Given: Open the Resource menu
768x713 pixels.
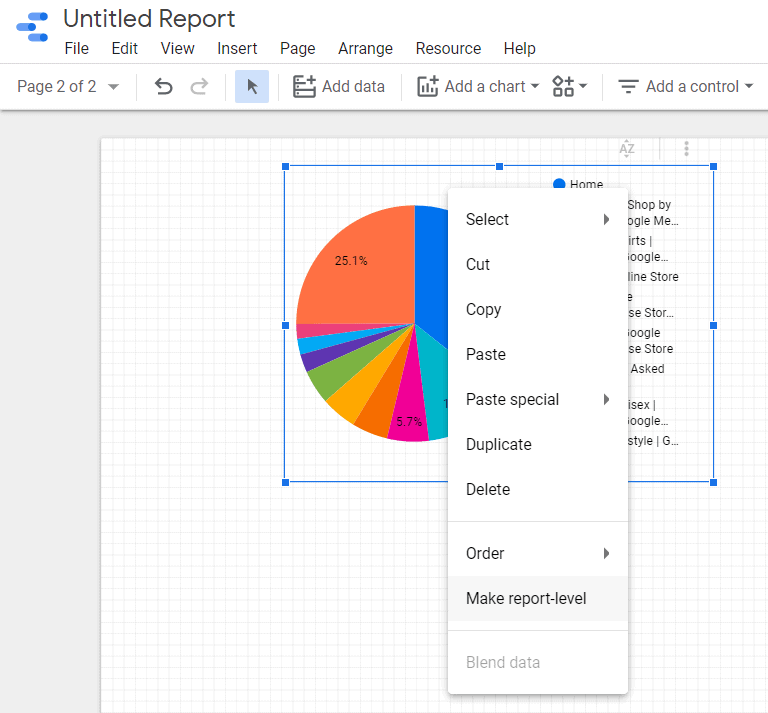Looking at the screenshot, I should tap(448, 48).
